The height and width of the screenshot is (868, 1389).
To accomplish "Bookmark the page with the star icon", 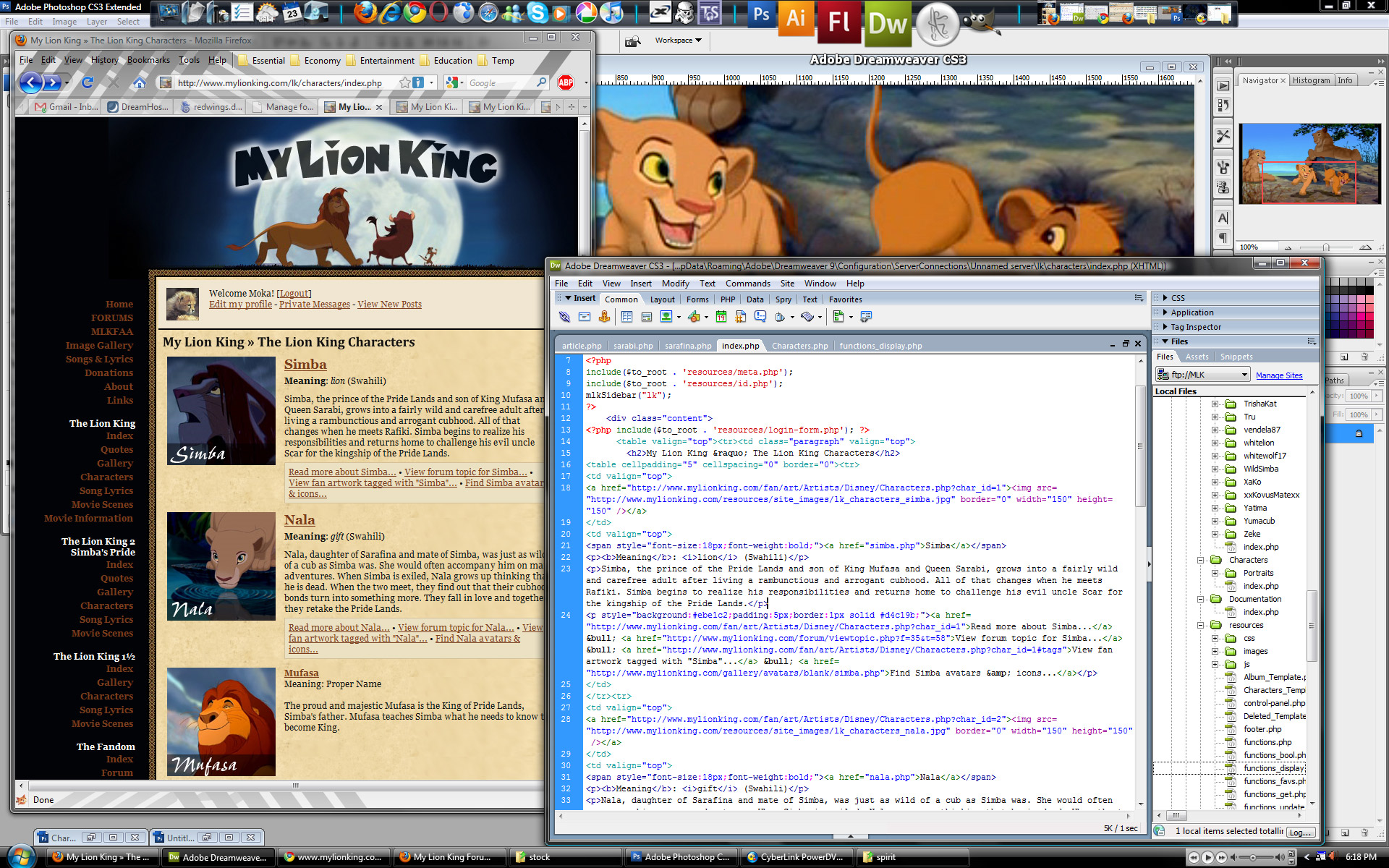I will click(404, 83).
